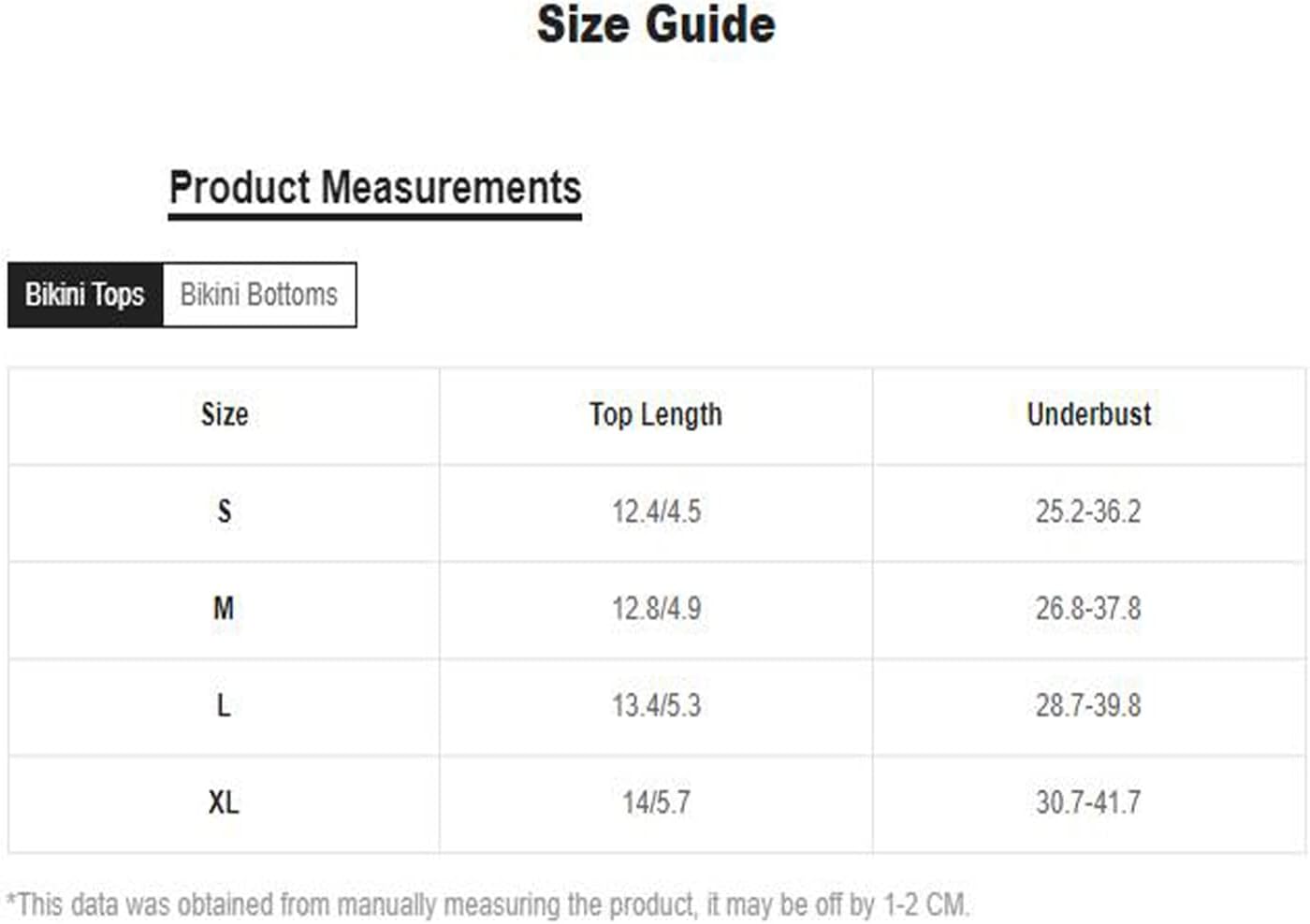Select the Top Length column header
Image resolution: width=1310 pixels, height=924 pixels.
(x=656, y=414)
